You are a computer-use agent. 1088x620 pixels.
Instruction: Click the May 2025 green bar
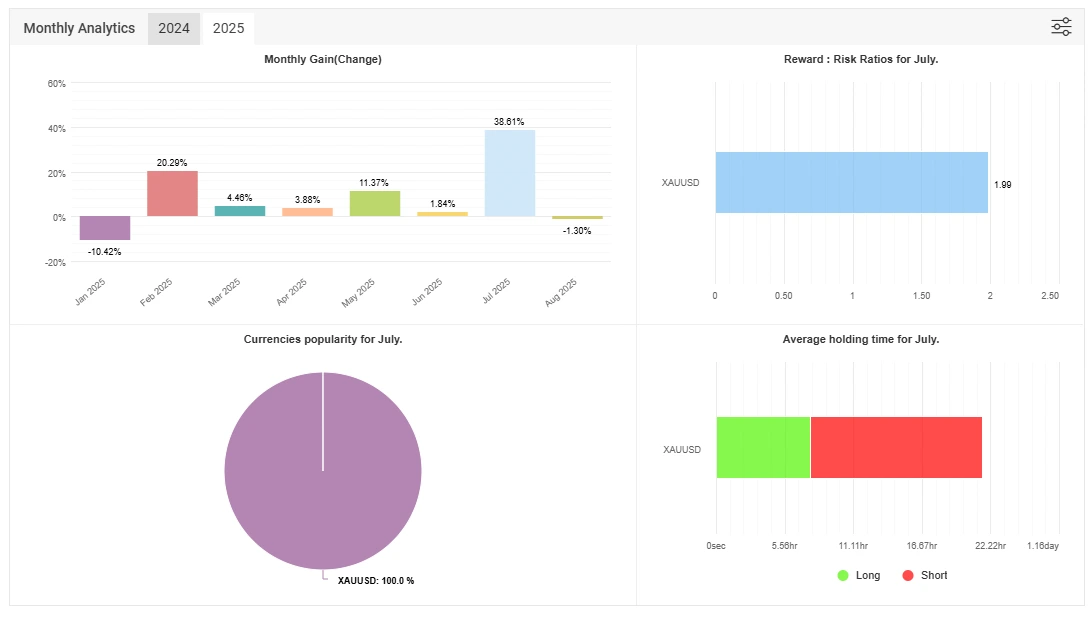375,204
